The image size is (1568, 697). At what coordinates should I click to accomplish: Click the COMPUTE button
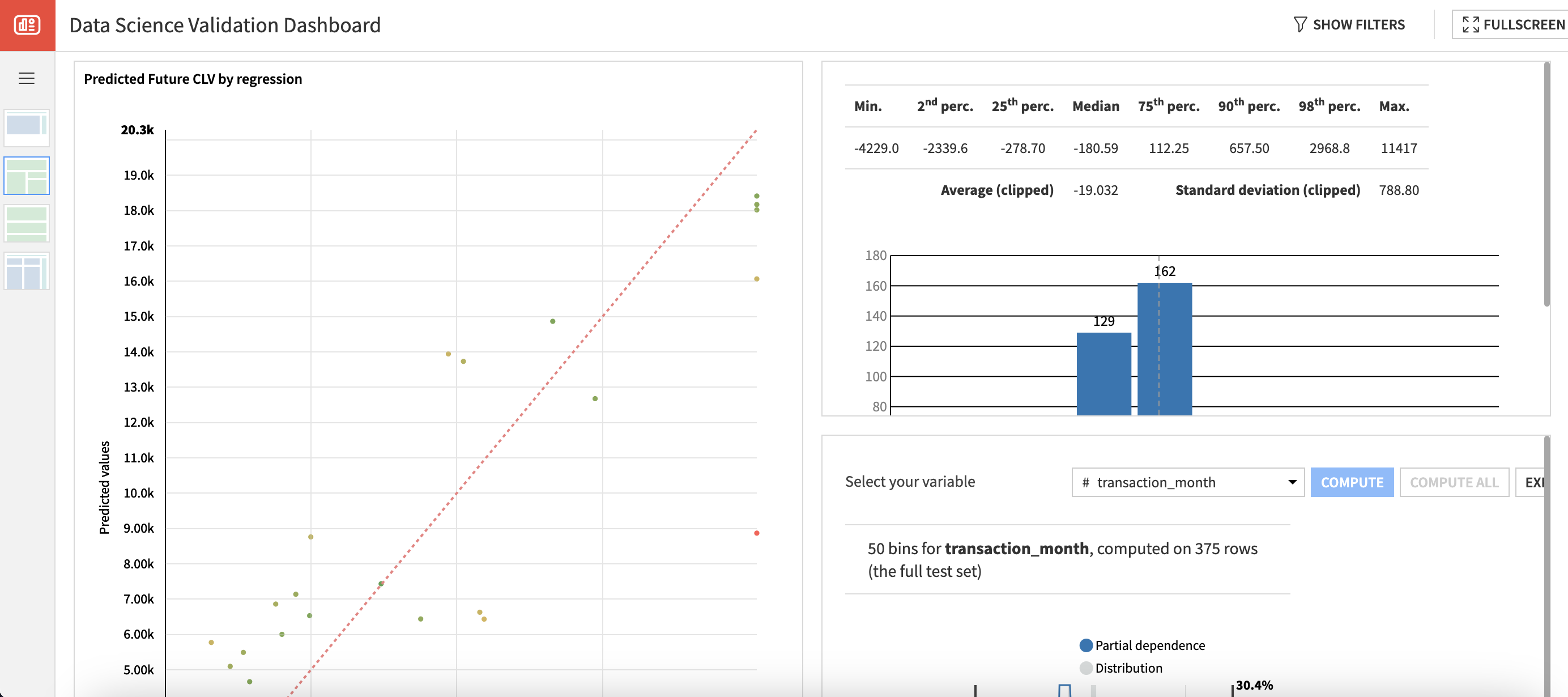(1351, 482)
